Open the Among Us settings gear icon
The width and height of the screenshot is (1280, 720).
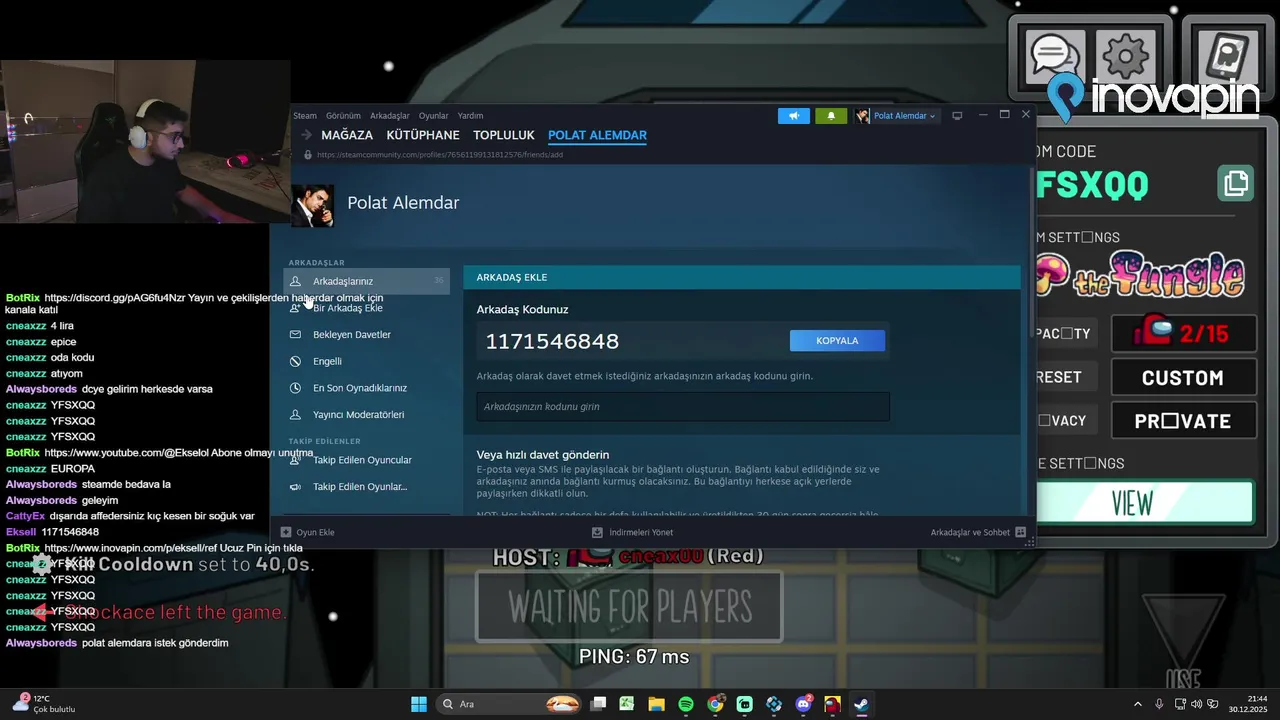click(x=1126, y=58)
